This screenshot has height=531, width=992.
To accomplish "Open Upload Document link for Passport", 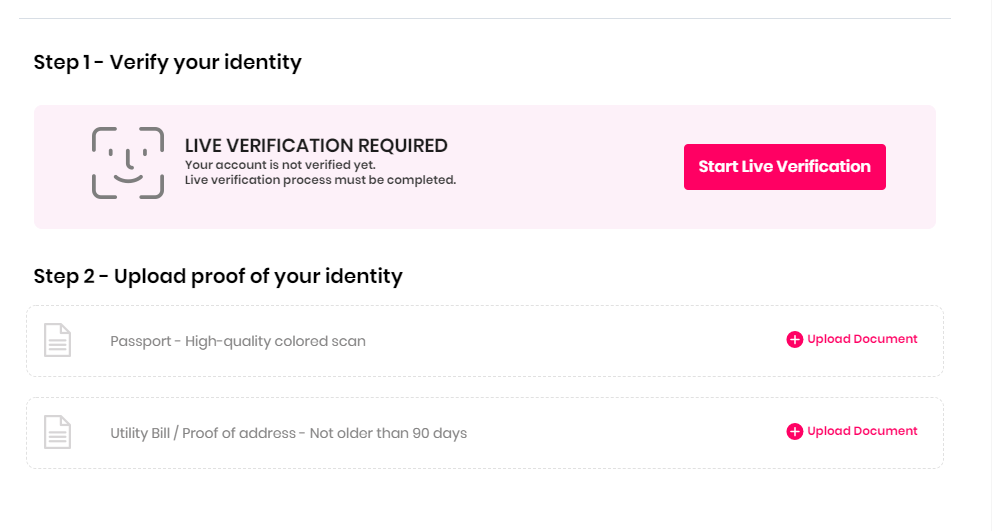I will (x=862, y=339).
